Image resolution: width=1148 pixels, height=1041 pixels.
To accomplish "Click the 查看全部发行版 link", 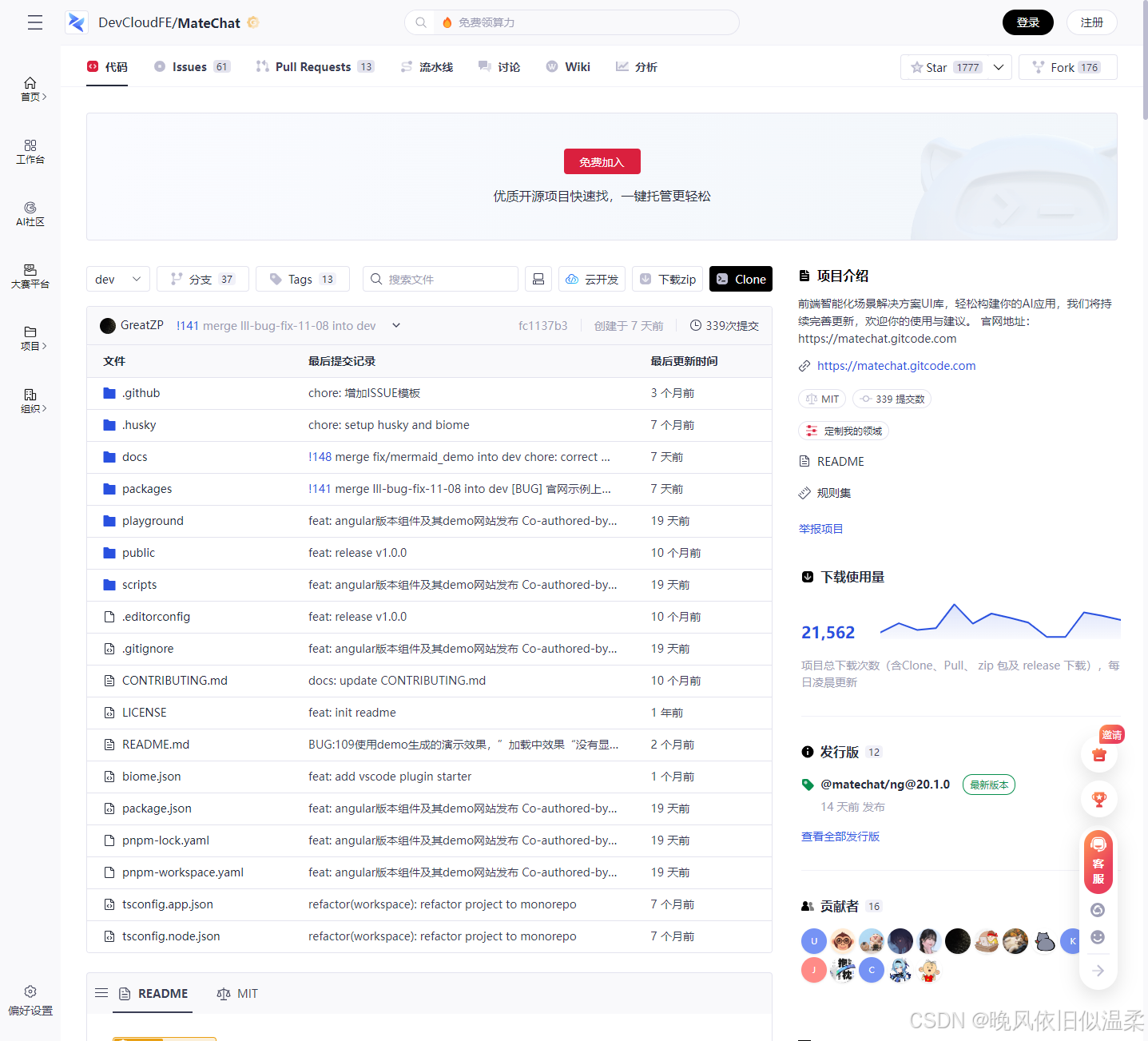I will tap(840, 836).
